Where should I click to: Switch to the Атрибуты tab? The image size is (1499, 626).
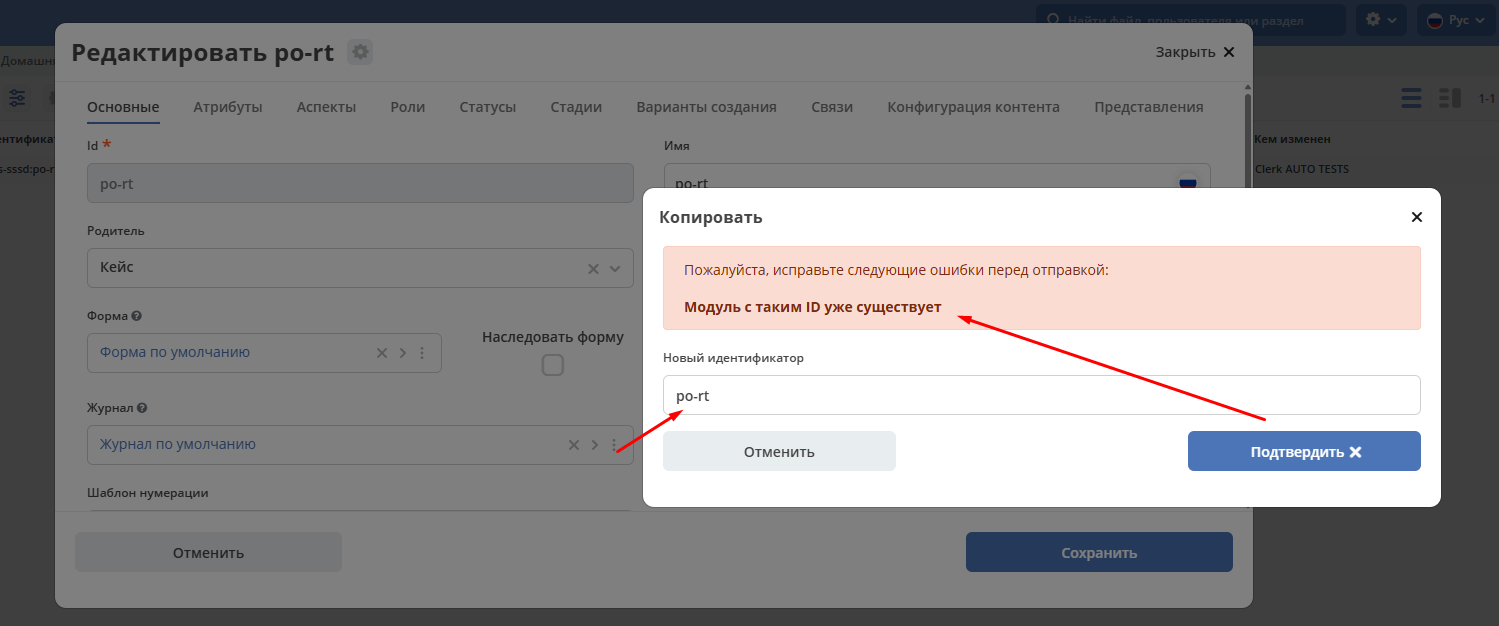(228, 107)
